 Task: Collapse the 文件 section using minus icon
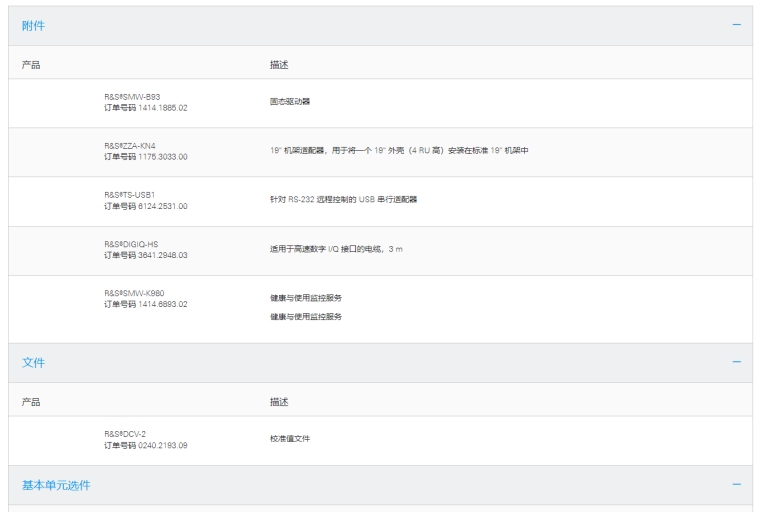pyautogui.click(x=737, y=362)
